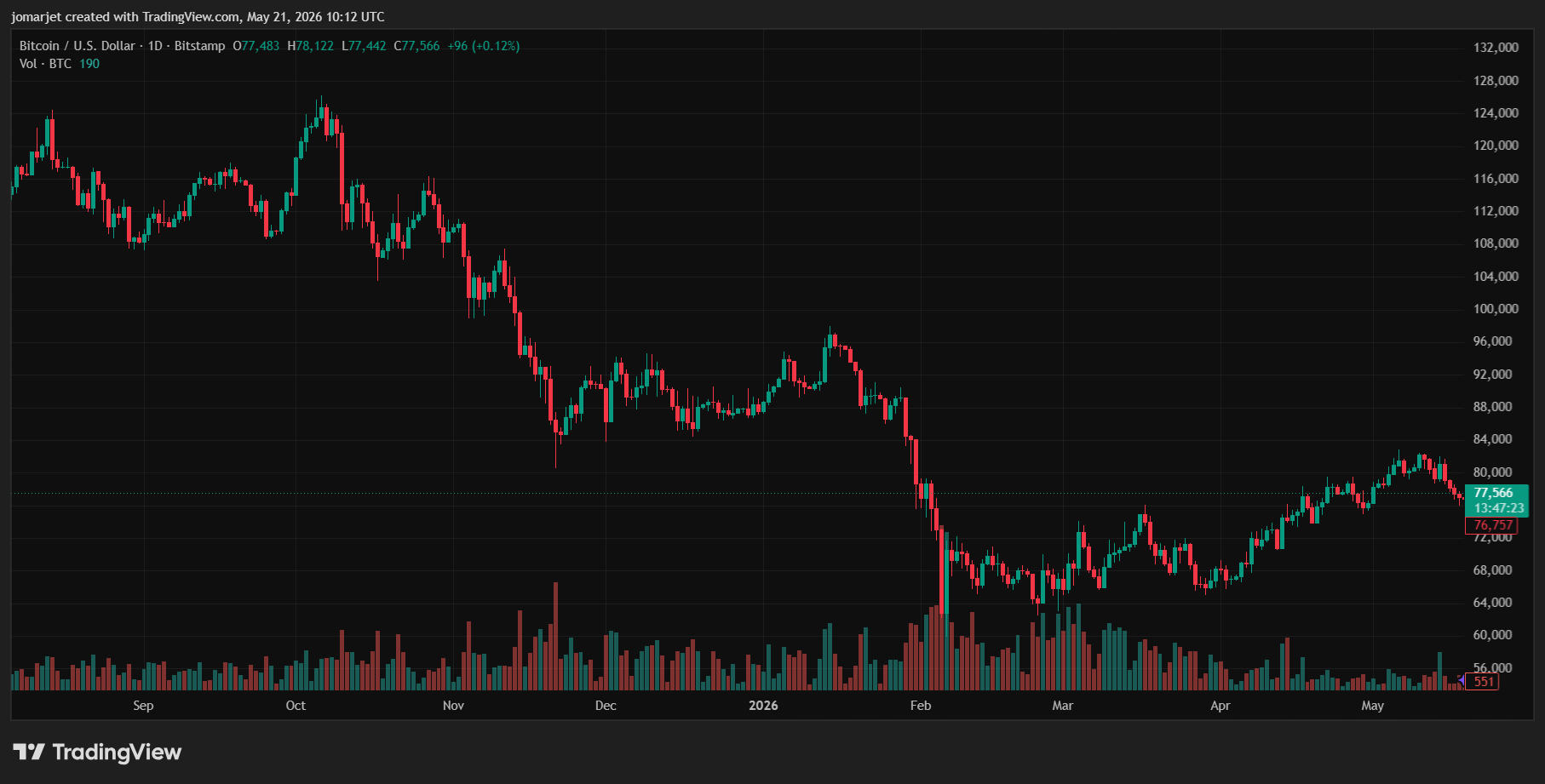Click the TradingView wordmark text
This screenshot has height=784, width=1545.
(117, 752)
